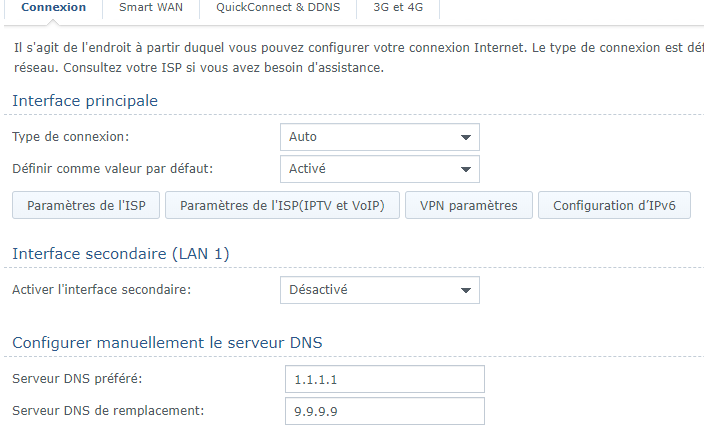Click the Configurer manuellement le serveur DNS heading
Image resolution: width=704 pixels, height=441 pixels.
click(x=167, y=343)
